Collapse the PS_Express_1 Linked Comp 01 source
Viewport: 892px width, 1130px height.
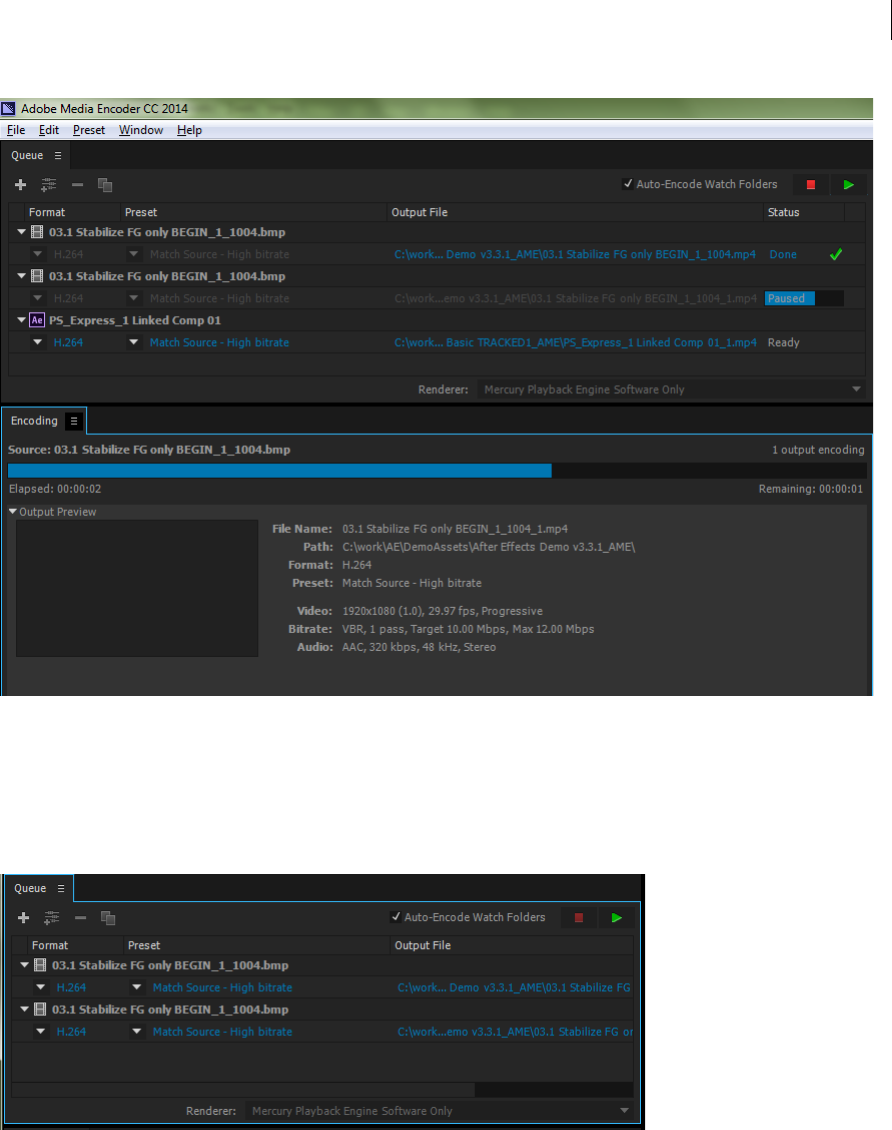click(x=21, y=320)
